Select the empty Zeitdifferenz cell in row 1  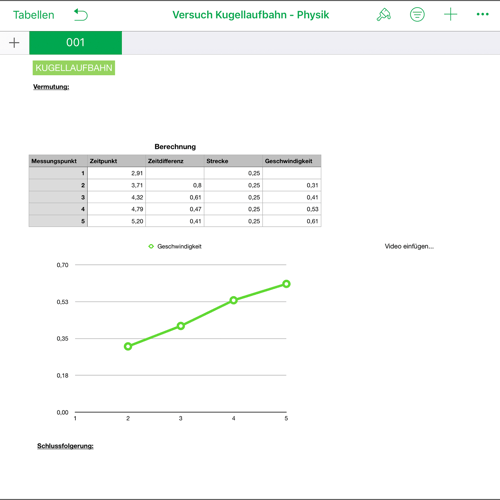point(175,173)
